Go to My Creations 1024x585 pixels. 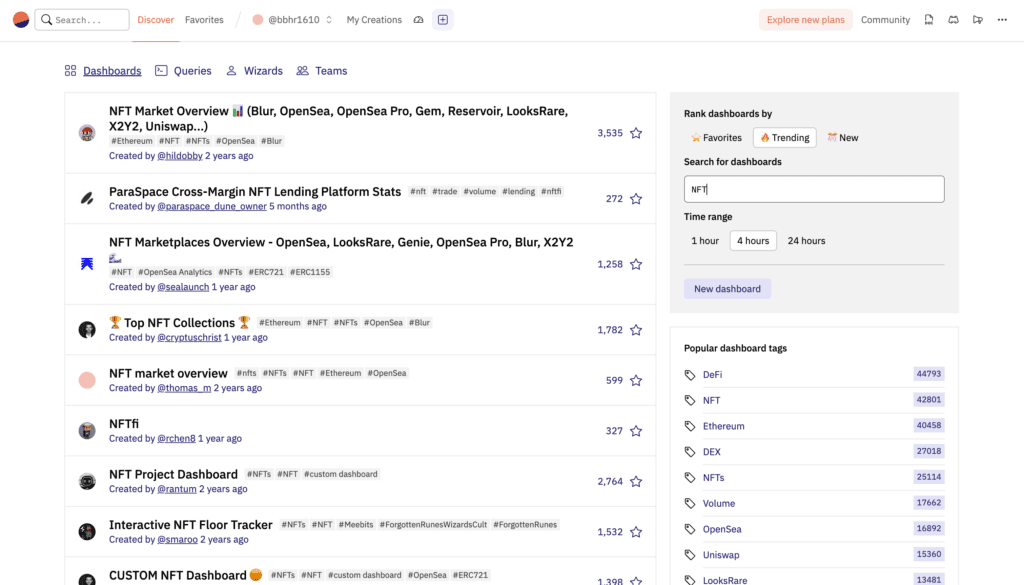374,20
